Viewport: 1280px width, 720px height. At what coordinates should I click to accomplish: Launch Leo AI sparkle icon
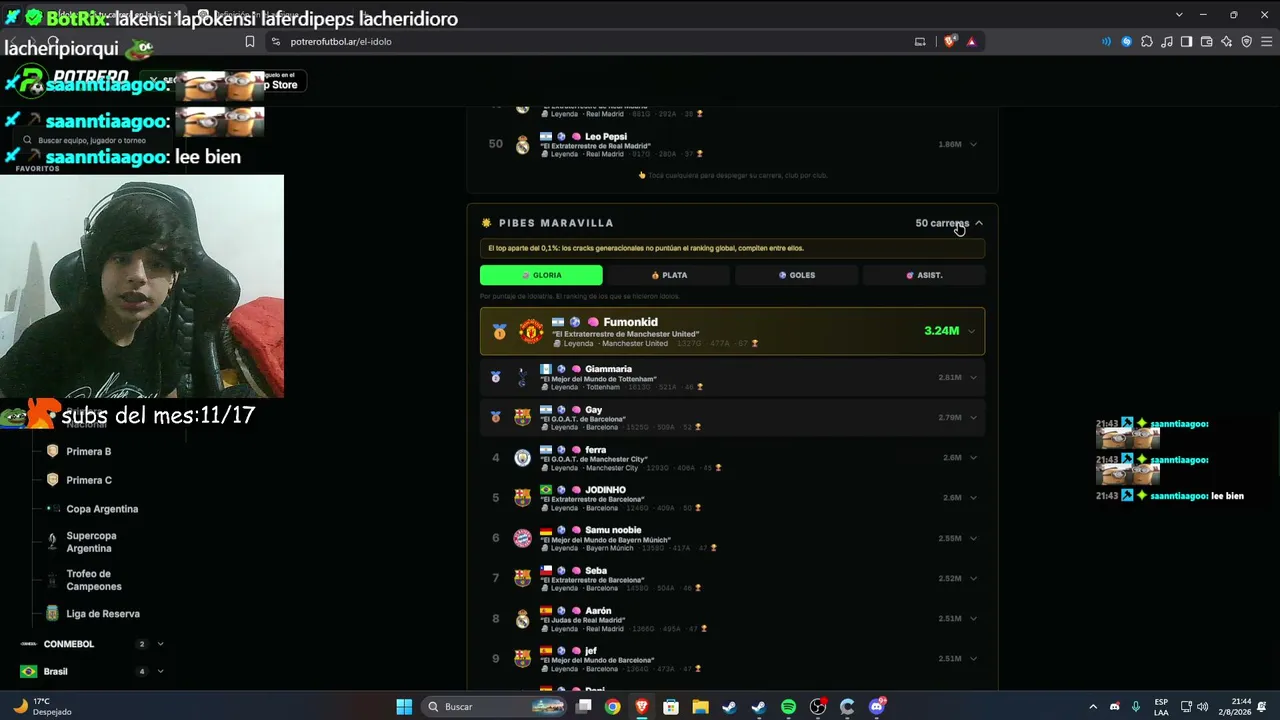tap(1227, 41)
